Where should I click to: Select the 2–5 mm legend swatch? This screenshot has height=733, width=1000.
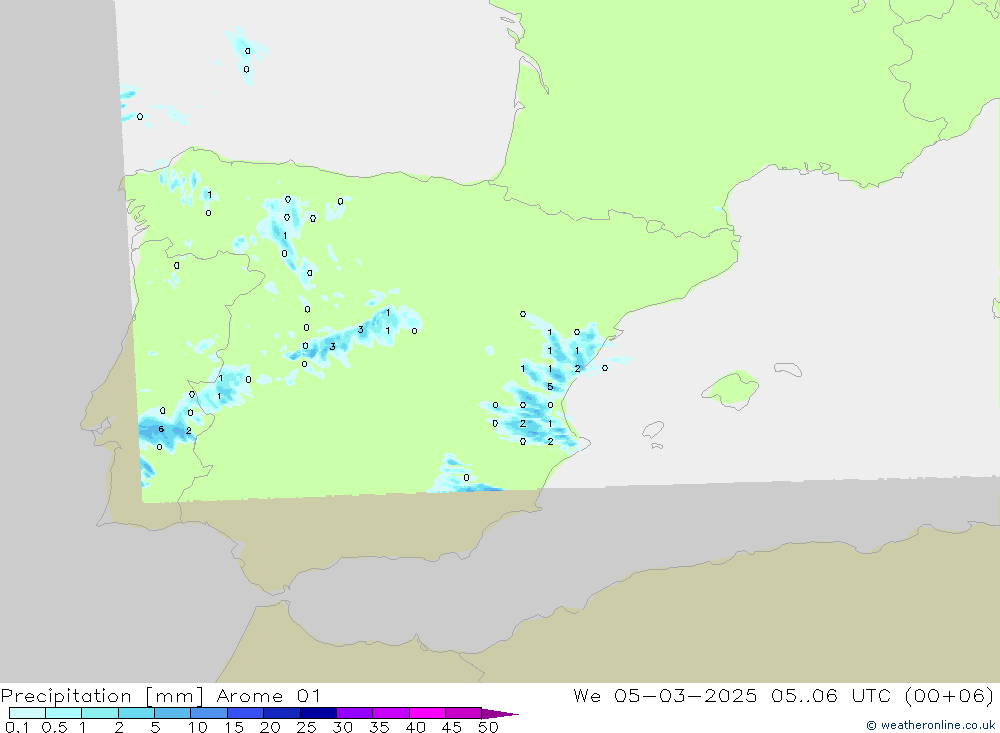point(136,713)
